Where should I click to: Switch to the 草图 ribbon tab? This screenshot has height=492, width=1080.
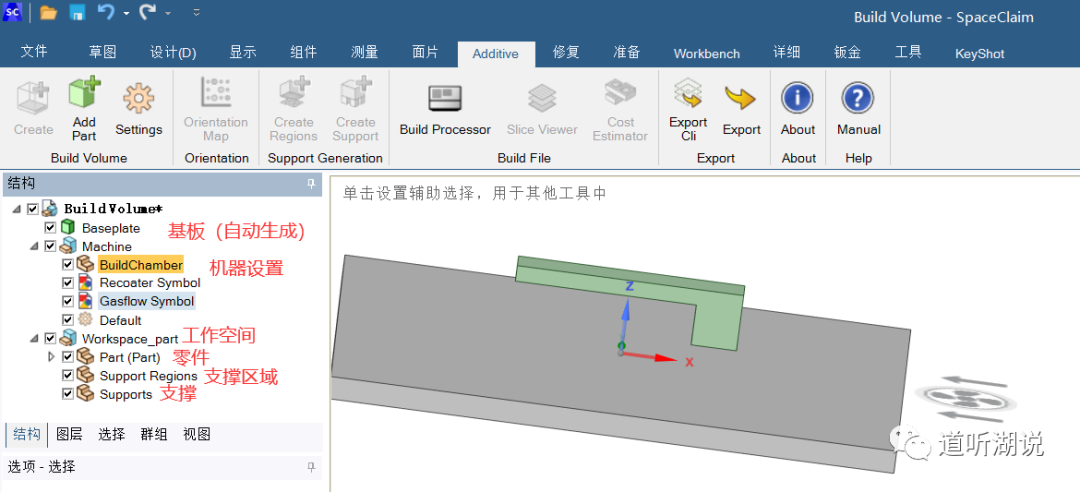[102, 52]
